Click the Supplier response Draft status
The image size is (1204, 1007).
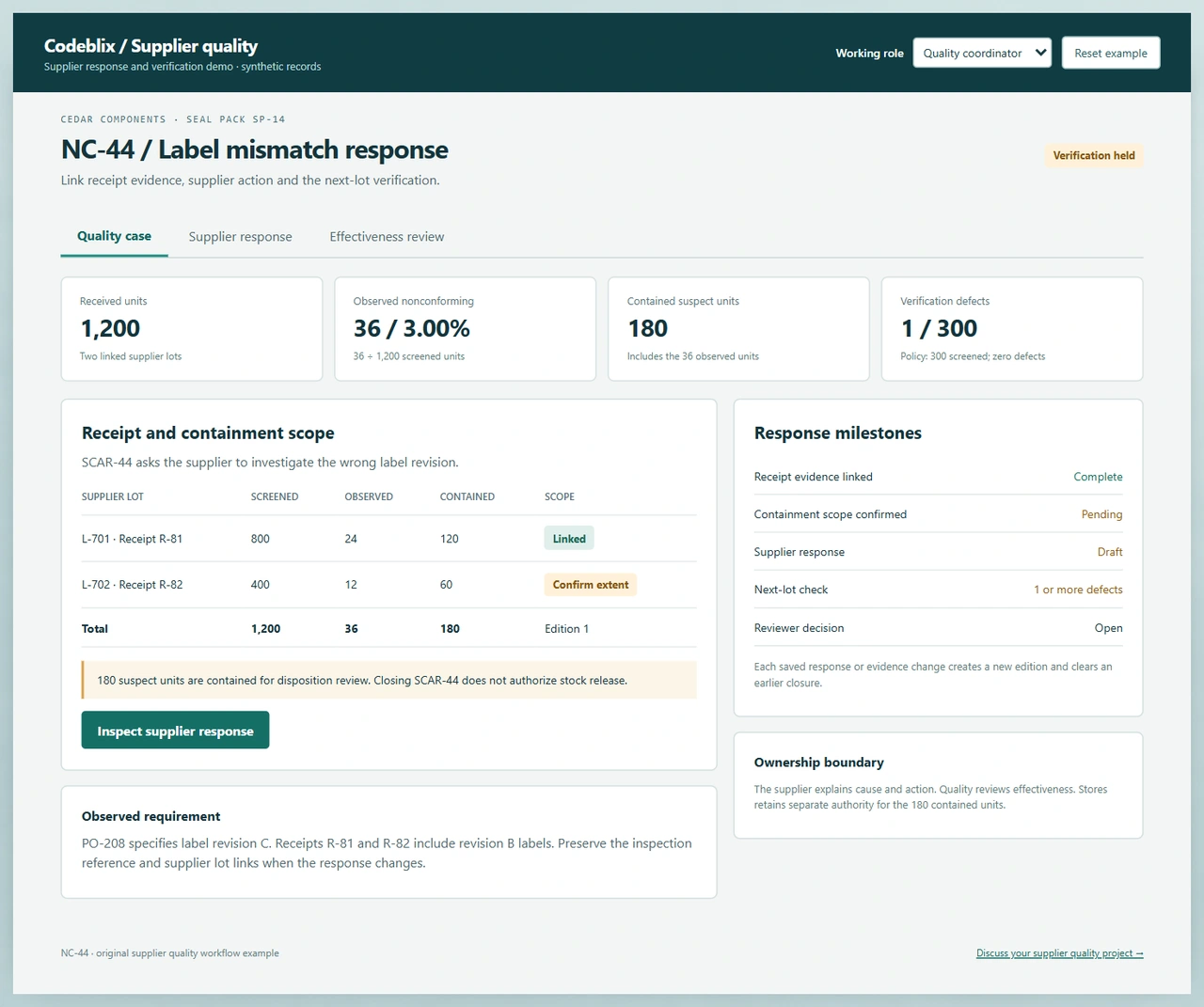(x=1110, y=552)
